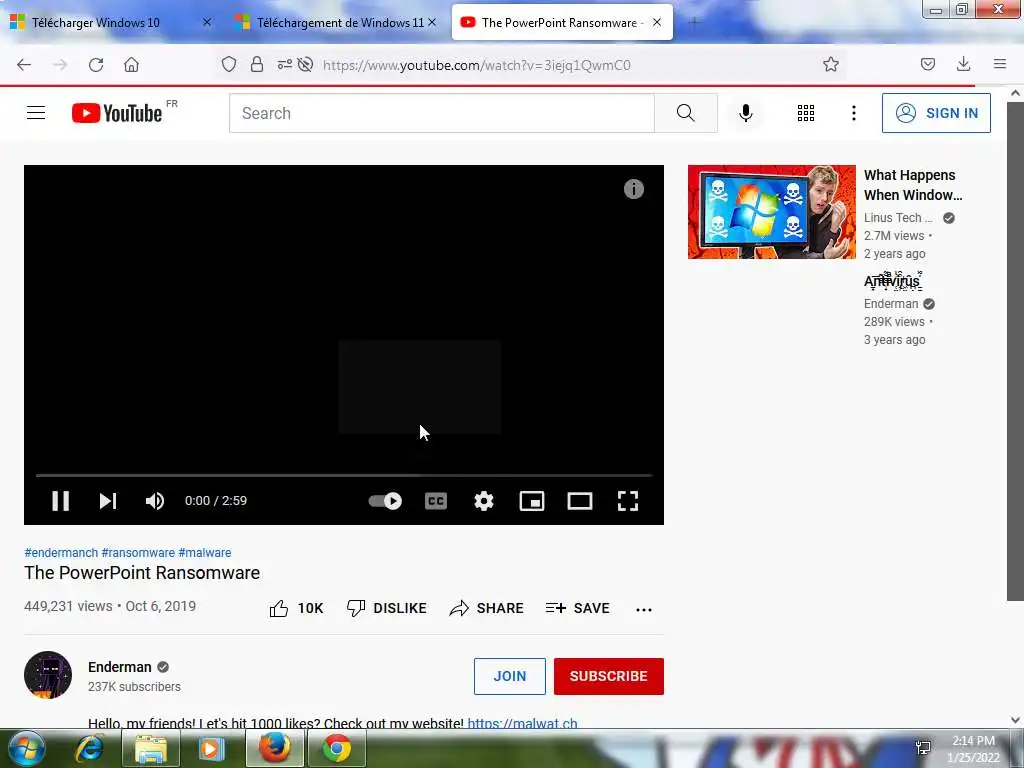Skip to the next video

(108, 501)
